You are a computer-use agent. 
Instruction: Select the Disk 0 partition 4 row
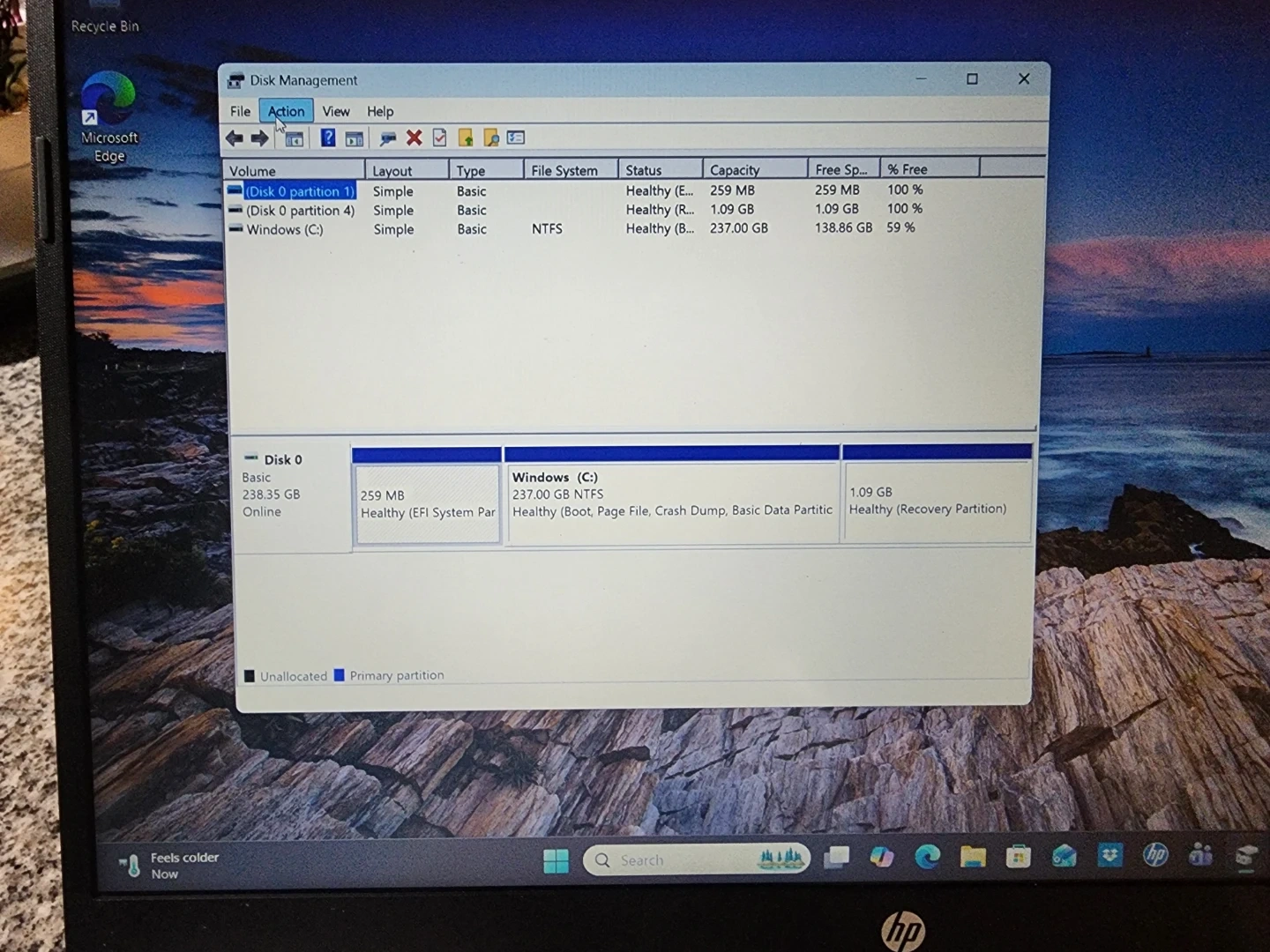coord(300,211)
